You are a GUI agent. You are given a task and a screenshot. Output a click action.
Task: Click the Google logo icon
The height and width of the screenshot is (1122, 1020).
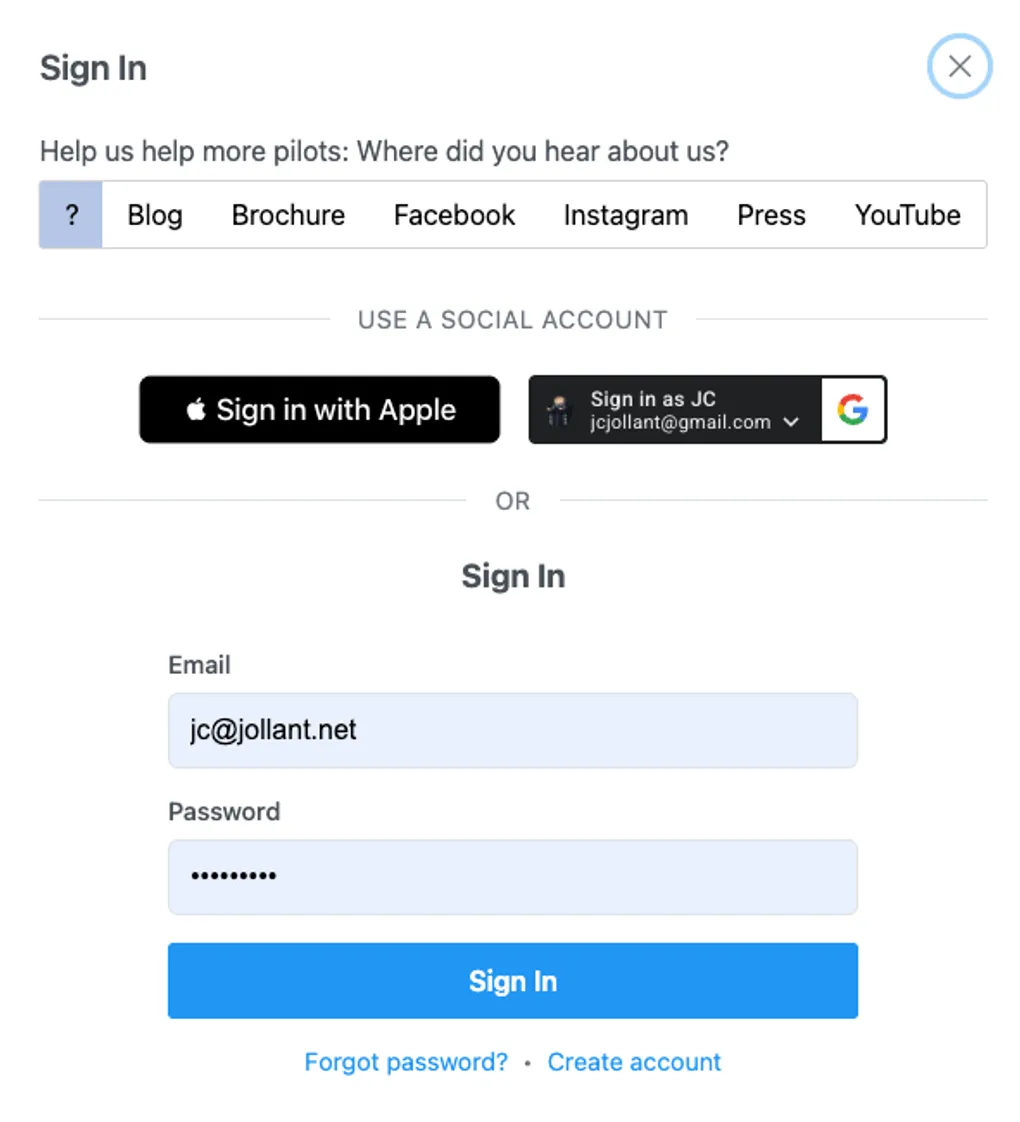tap(853, 410)
